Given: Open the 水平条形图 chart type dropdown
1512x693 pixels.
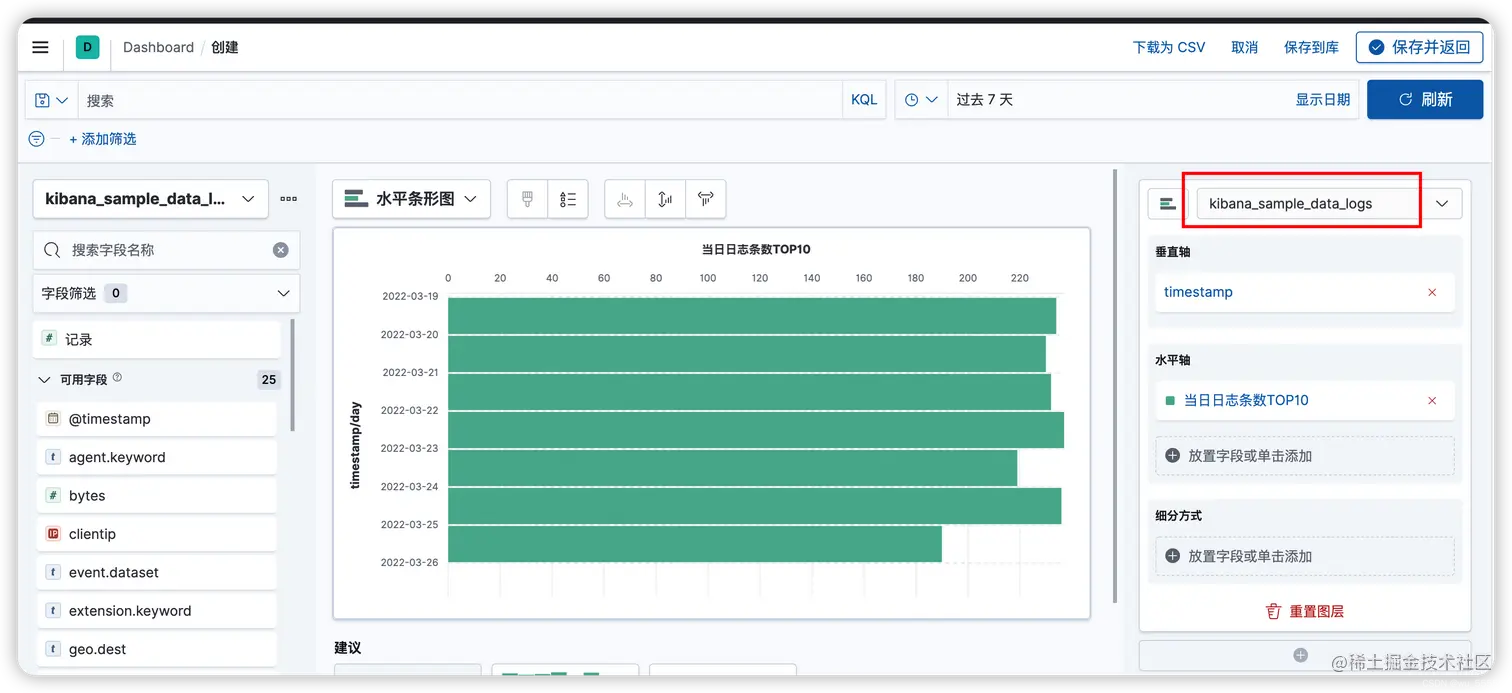Looking at the screenshot, I should tap(410, 199).
